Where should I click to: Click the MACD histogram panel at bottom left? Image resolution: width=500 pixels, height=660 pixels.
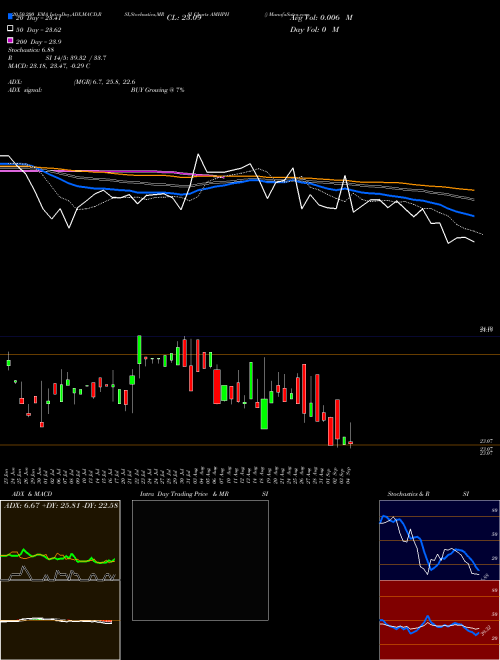click(x=60, y=620)
